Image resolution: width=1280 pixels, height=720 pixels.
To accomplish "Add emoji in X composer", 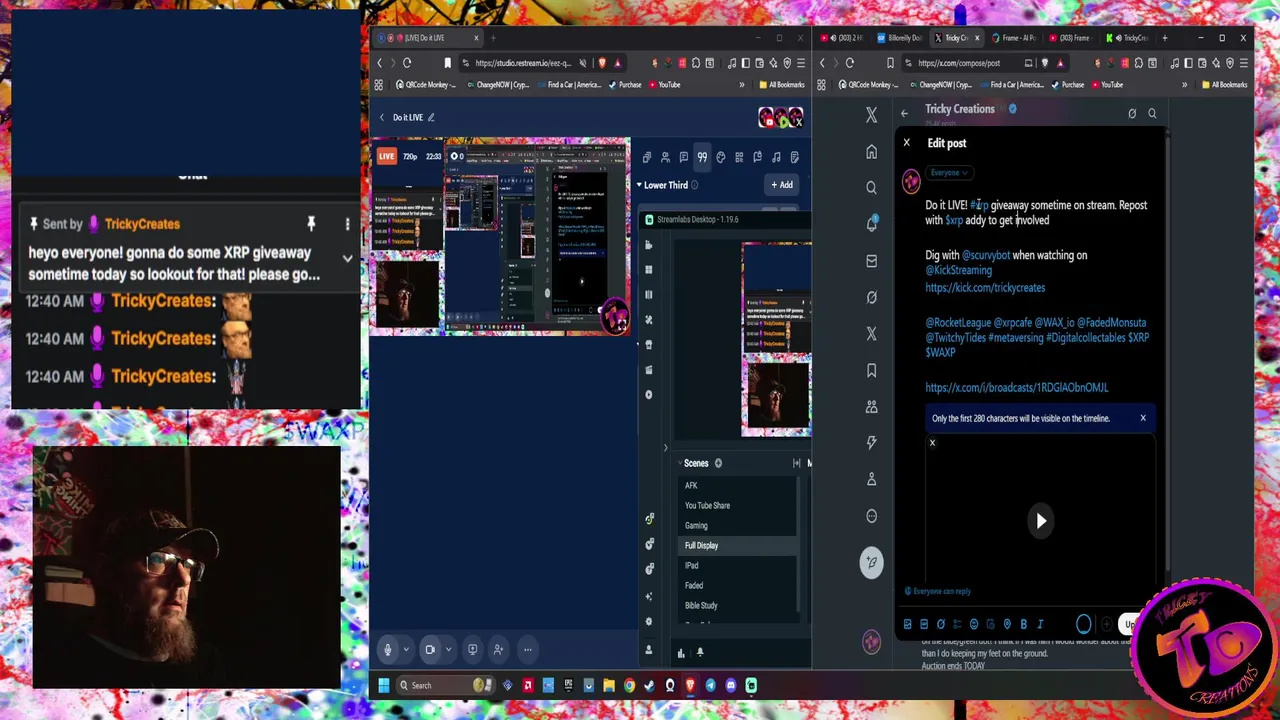I will (974, 624).
